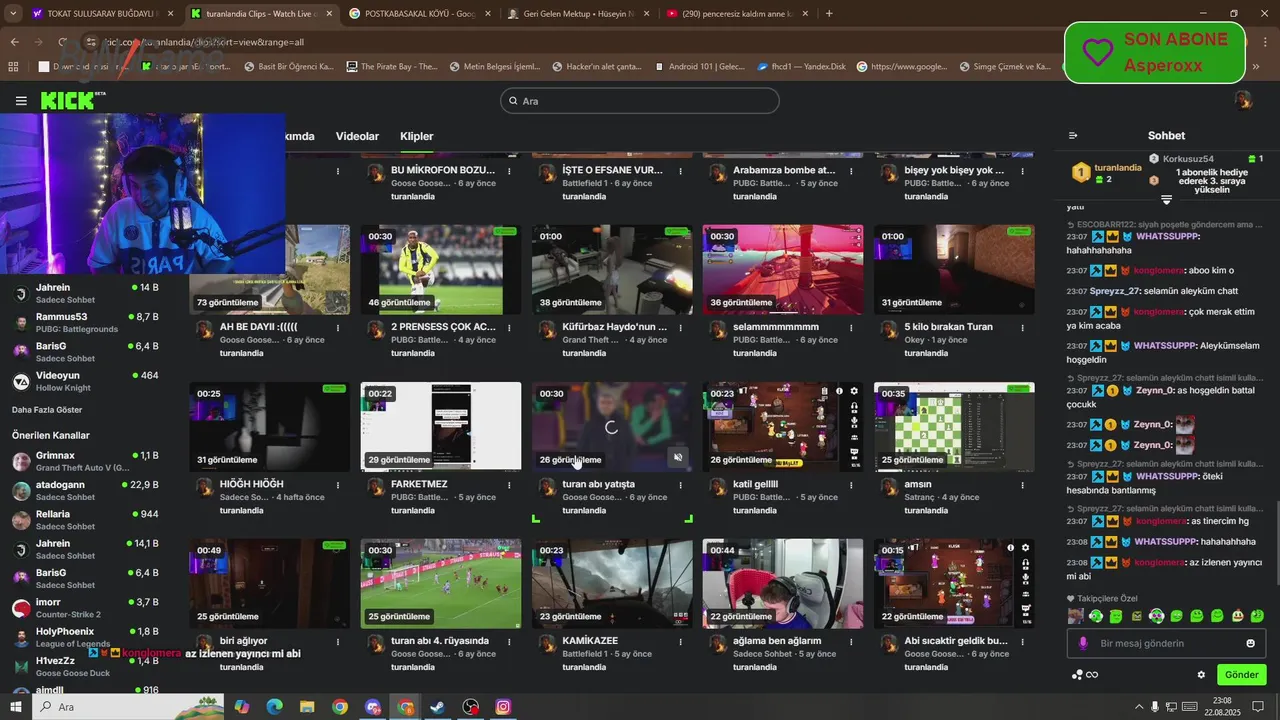Click Daha Fazla Göster link
This screenshot has width=1280, height=720.
[47, 410]
